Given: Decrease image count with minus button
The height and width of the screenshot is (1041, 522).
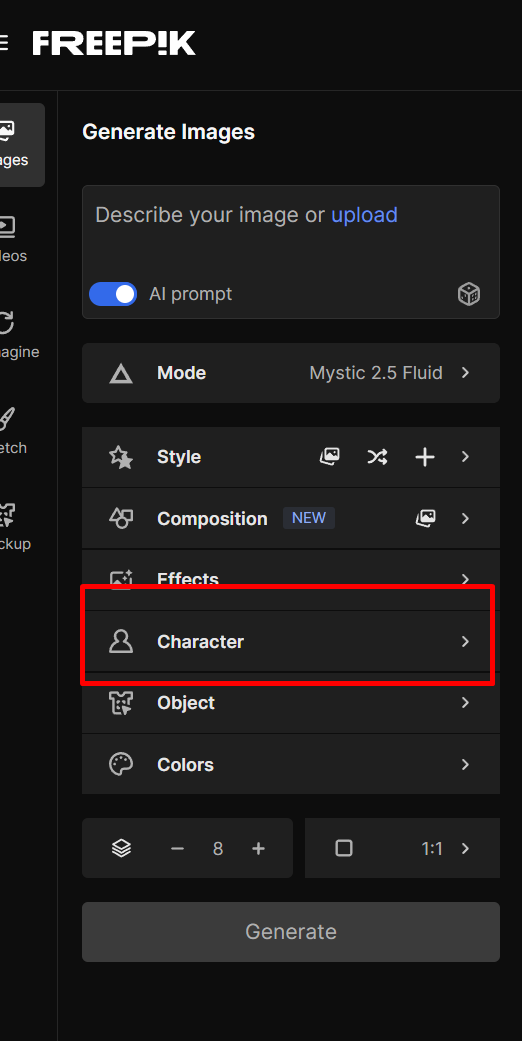Looking at the screenshot, I should pos(177,848).
